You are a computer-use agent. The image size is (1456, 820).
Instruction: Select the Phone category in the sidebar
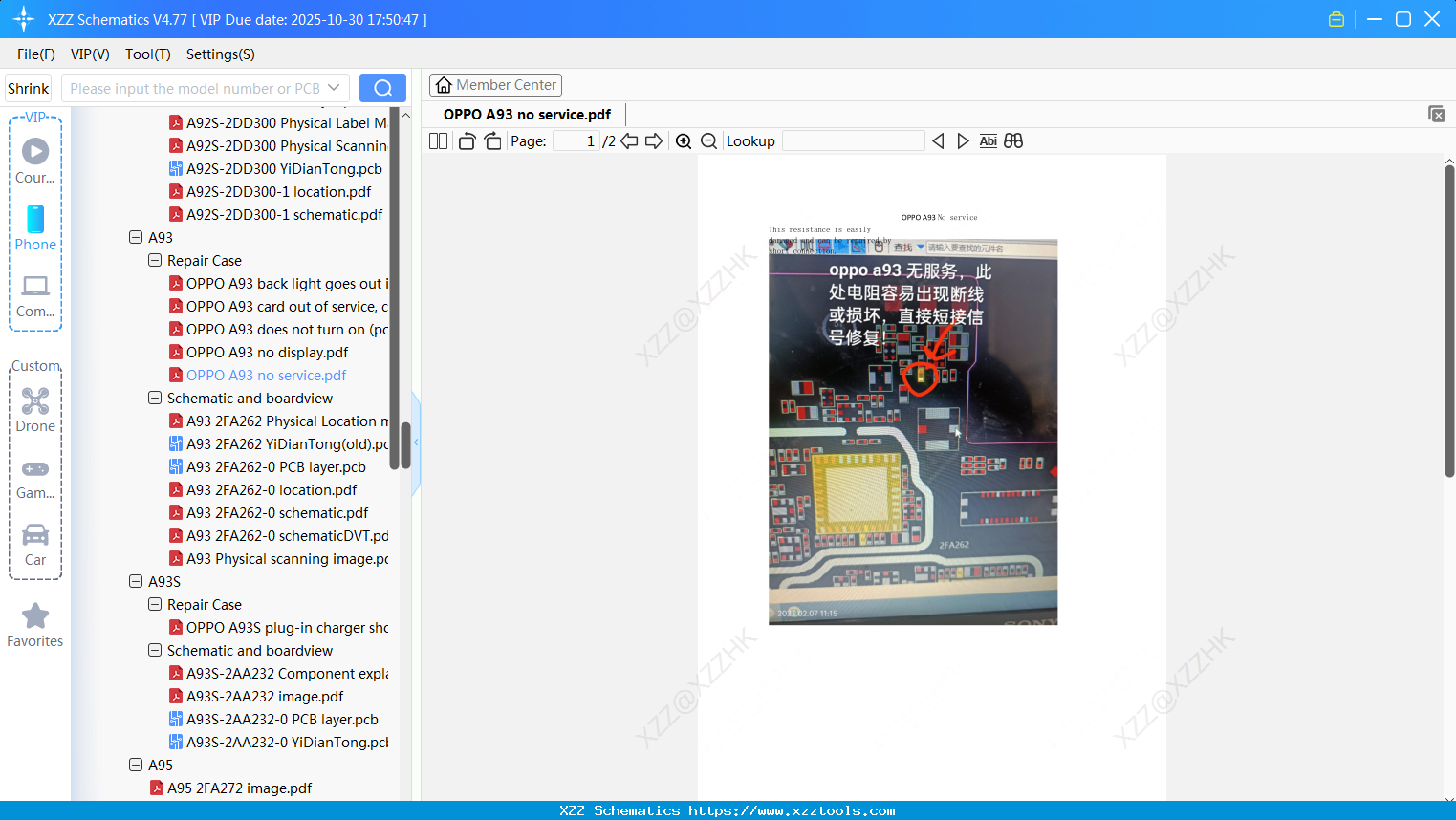pyautogui.click(x=35, y=227)
